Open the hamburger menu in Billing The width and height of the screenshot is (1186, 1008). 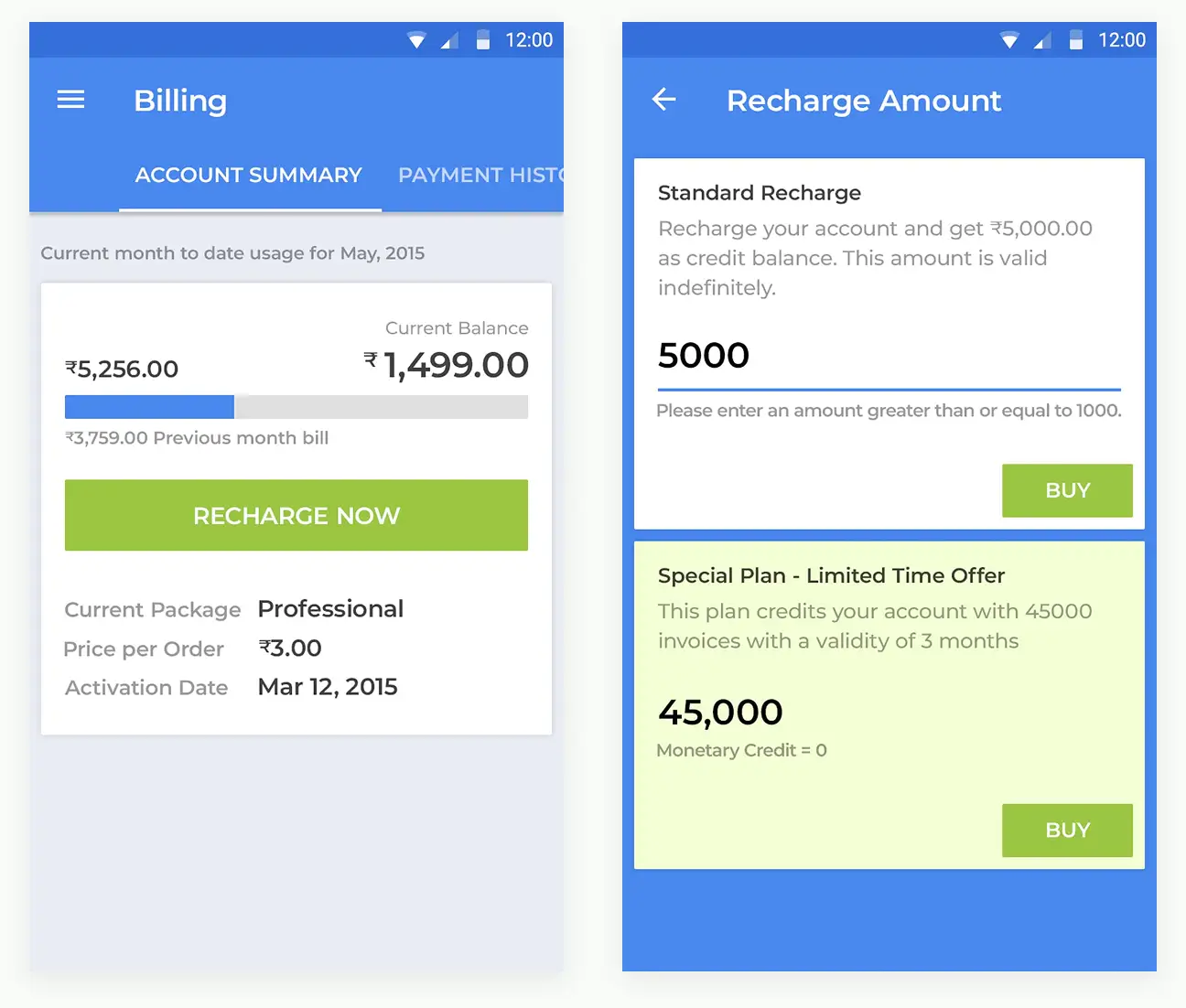(70, 100)
